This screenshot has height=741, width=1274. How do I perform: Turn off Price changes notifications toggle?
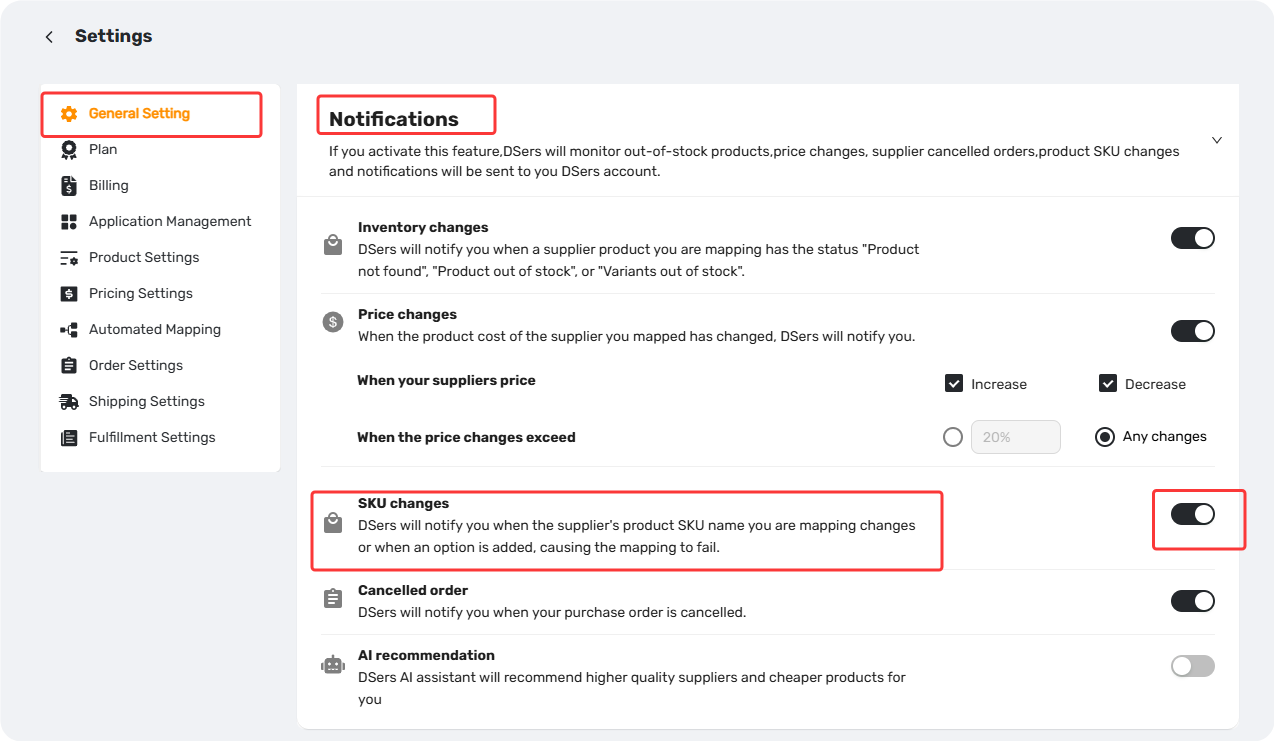pyautogui.click(x=1193, y=331)
